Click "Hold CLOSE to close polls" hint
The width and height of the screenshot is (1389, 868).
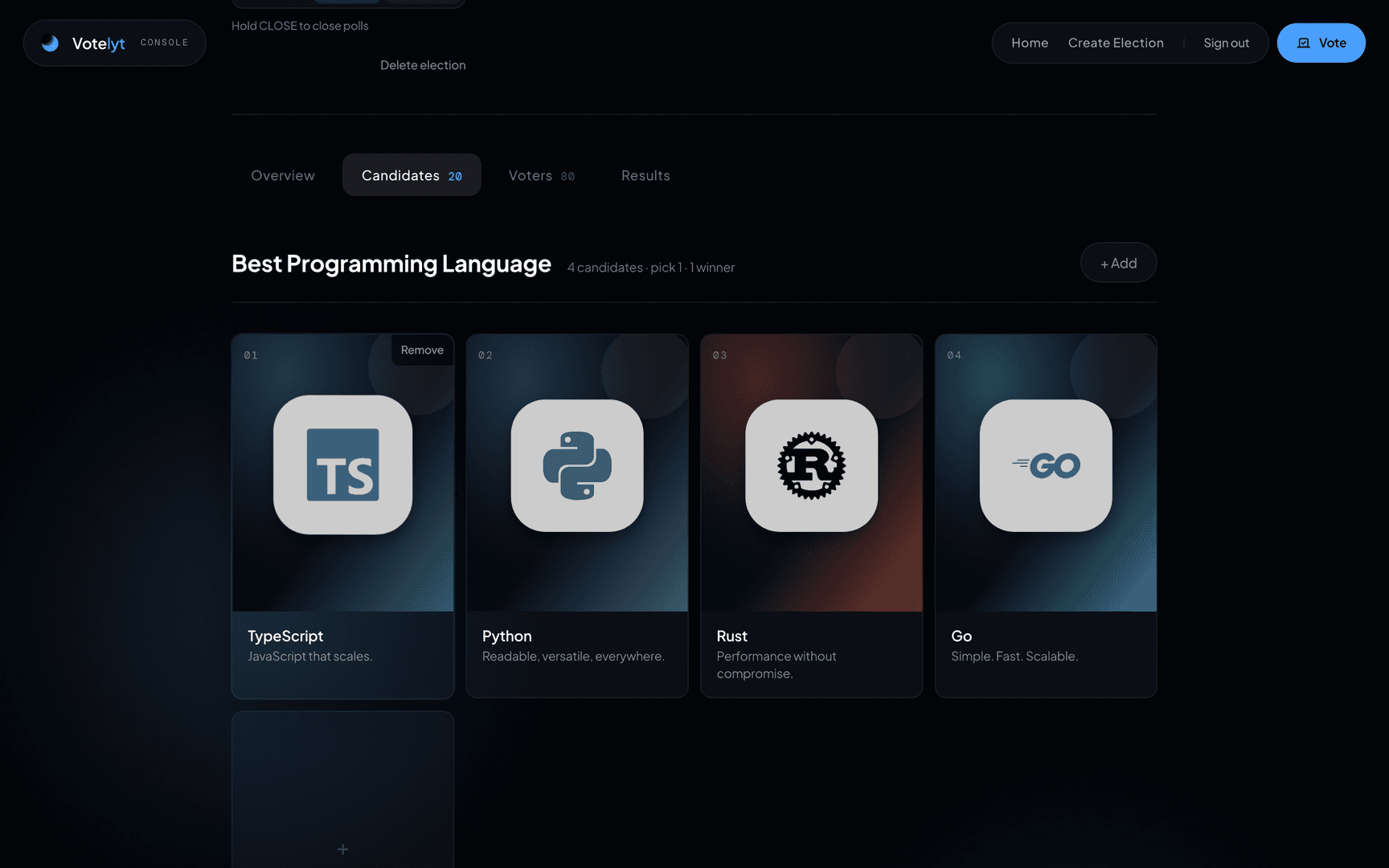300,26
